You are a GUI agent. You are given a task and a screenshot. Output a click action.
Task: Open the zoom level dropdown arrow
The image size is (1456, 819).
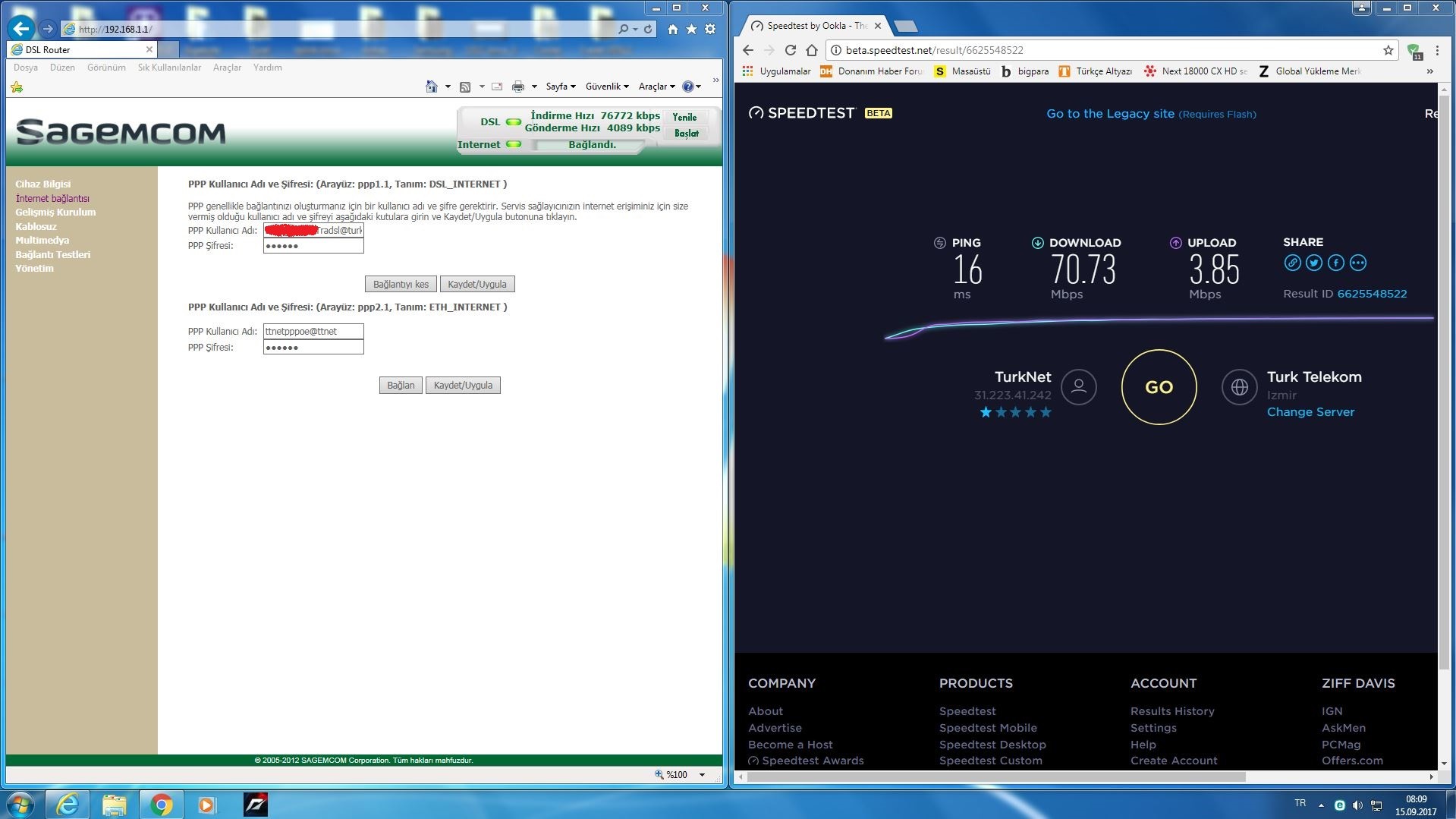[x=702, y=775]
